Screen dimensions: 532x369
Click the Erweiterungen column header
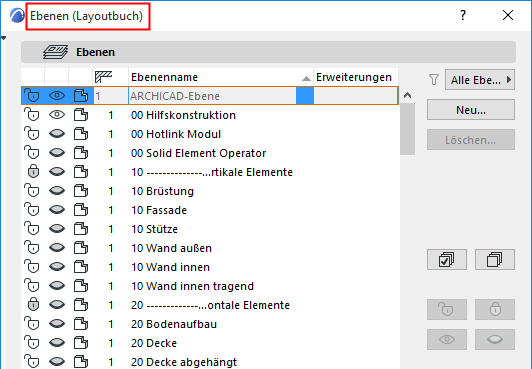click(x=355, y=77)
